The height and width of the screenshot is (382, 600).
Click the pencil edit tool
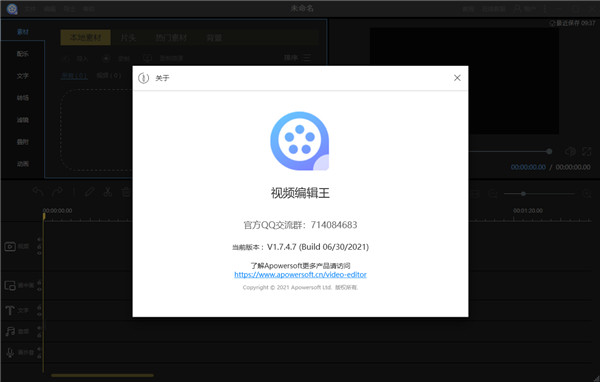[90, 191]
